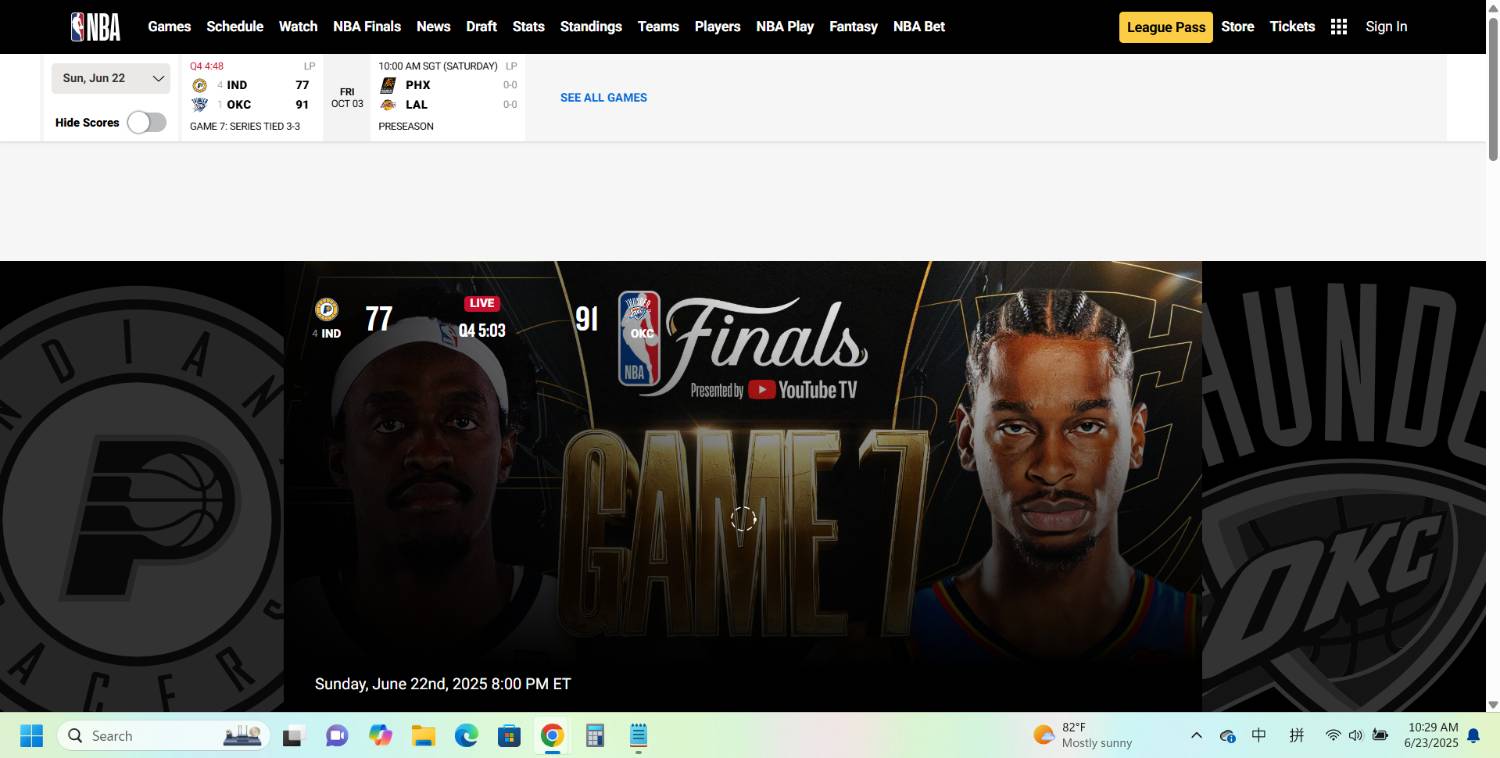The width and height of the screenshot is (1500, 758).
Task: Open the chat app on the taskbar
Action: (337, 736)
